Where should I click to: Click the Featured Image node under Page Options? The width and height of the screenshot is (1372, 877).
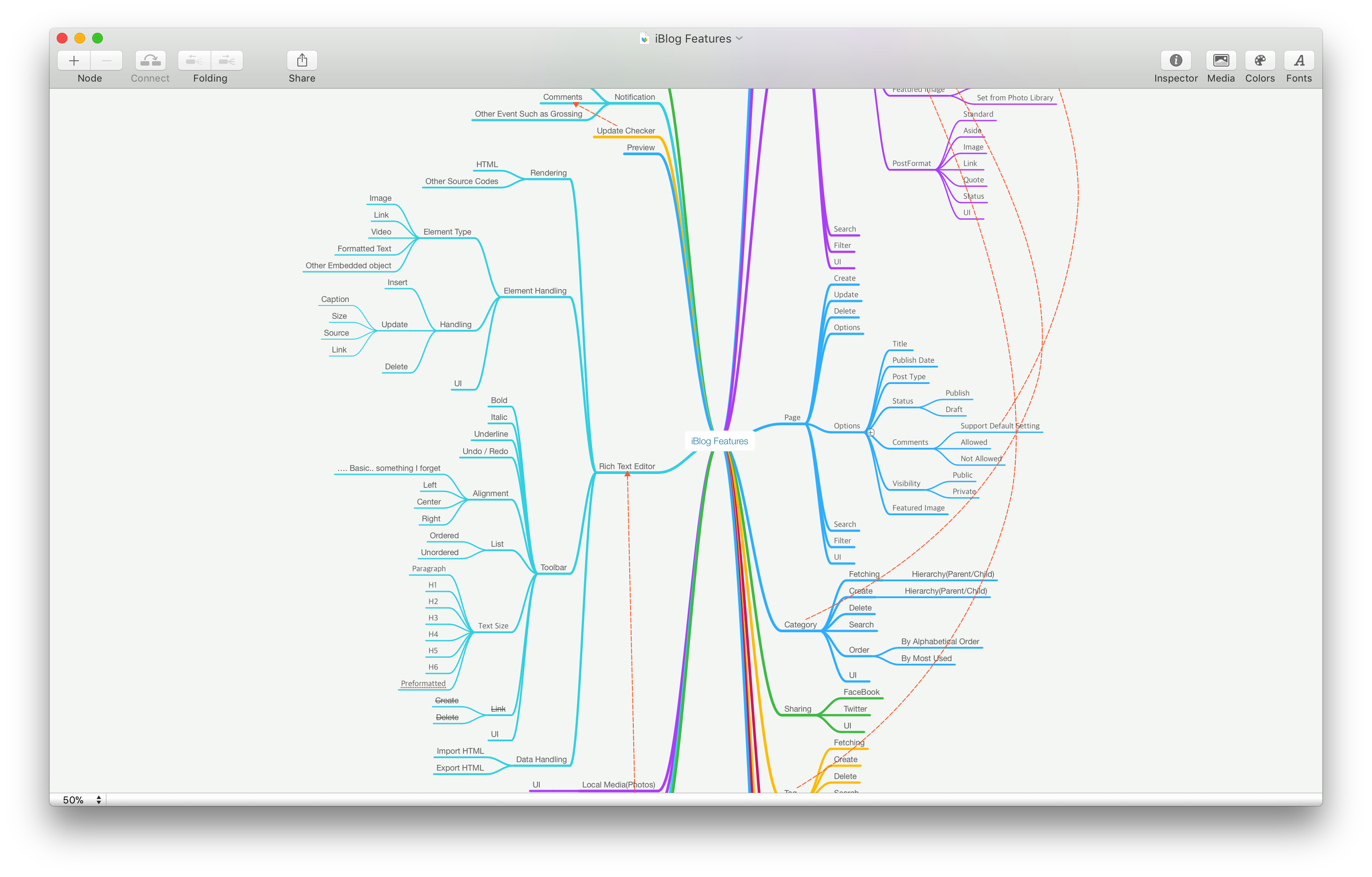click(x=919, y=509)
